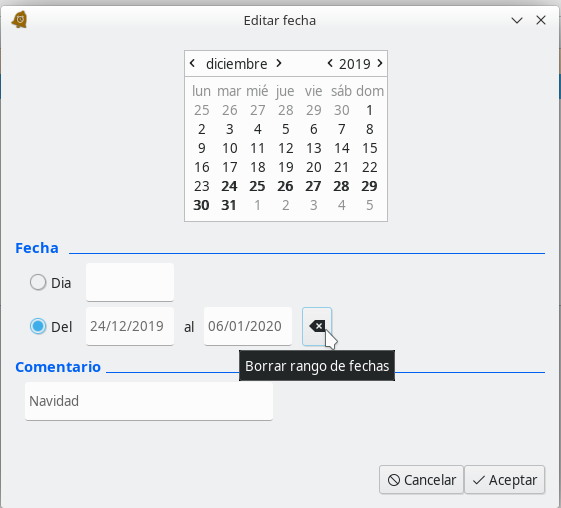Select grayed November 26 in first row
Screen dimensions: 561x508
(229, 110)
